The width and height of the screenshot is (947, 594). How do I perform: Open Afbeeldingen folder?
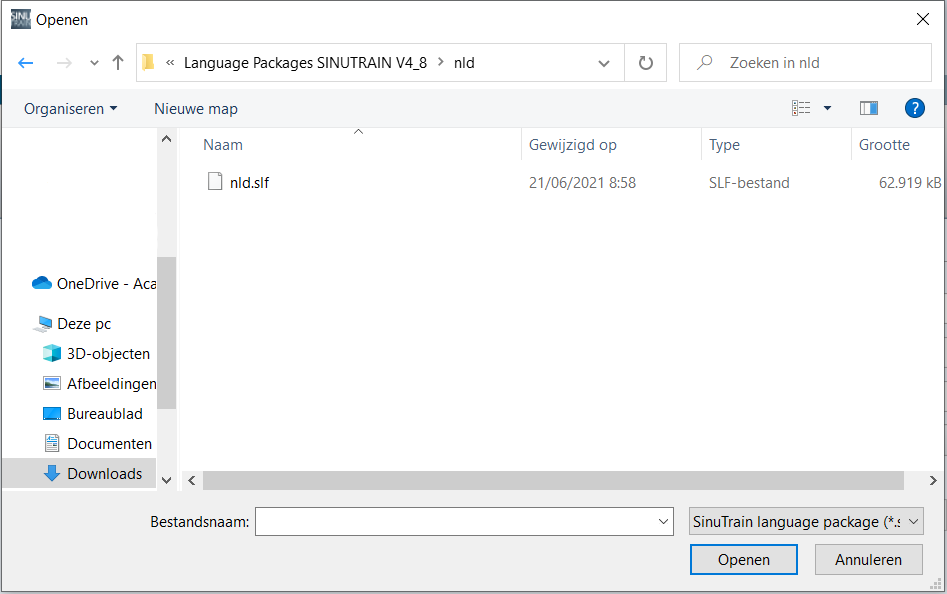coord(112,383)
